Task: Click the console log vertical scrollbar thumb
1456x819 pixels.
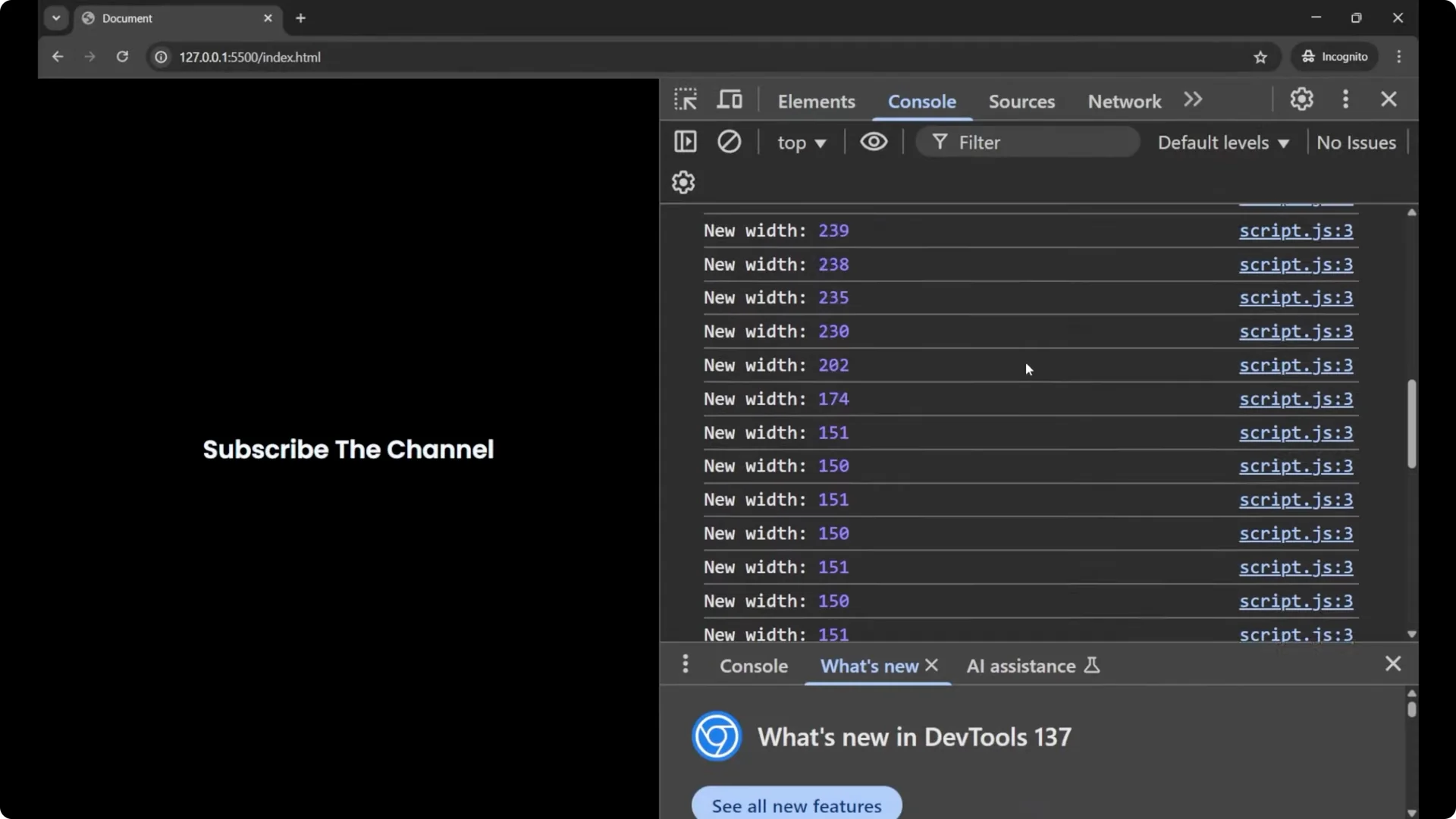Action: (x=1411, y=423)
